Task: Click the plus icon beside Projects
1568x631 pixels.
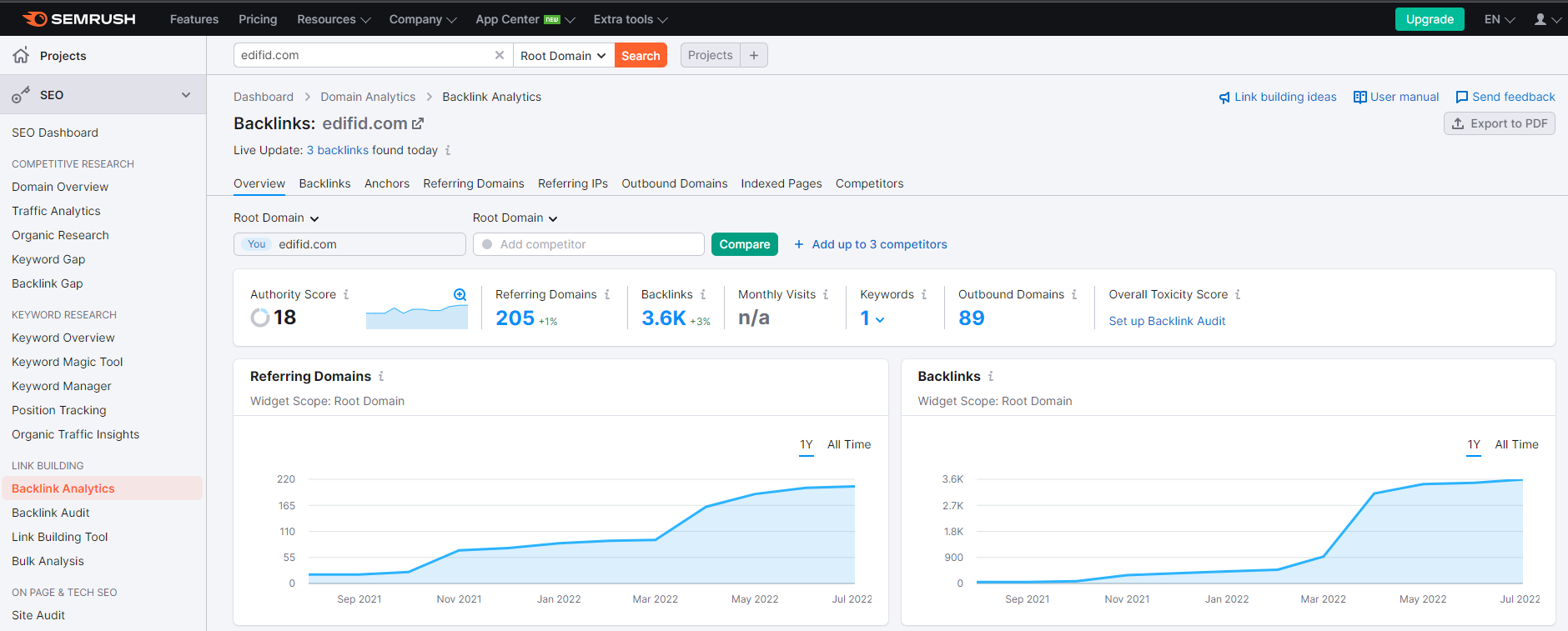Action: [x=754, y=55]
